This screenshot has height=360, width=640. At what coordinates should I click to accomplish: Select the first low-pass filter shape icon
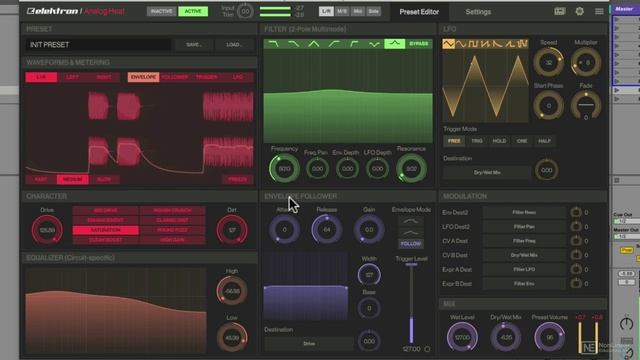pyautogui.click(x=273, y=44)
